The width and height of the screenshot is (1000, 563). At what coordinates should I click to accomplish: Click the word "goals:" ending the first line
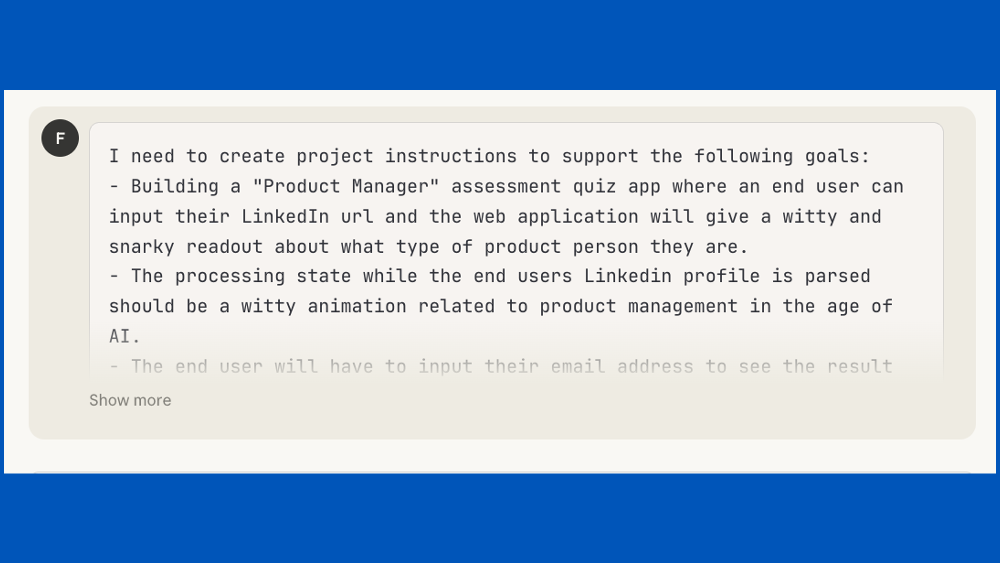[x=838, y=156]
